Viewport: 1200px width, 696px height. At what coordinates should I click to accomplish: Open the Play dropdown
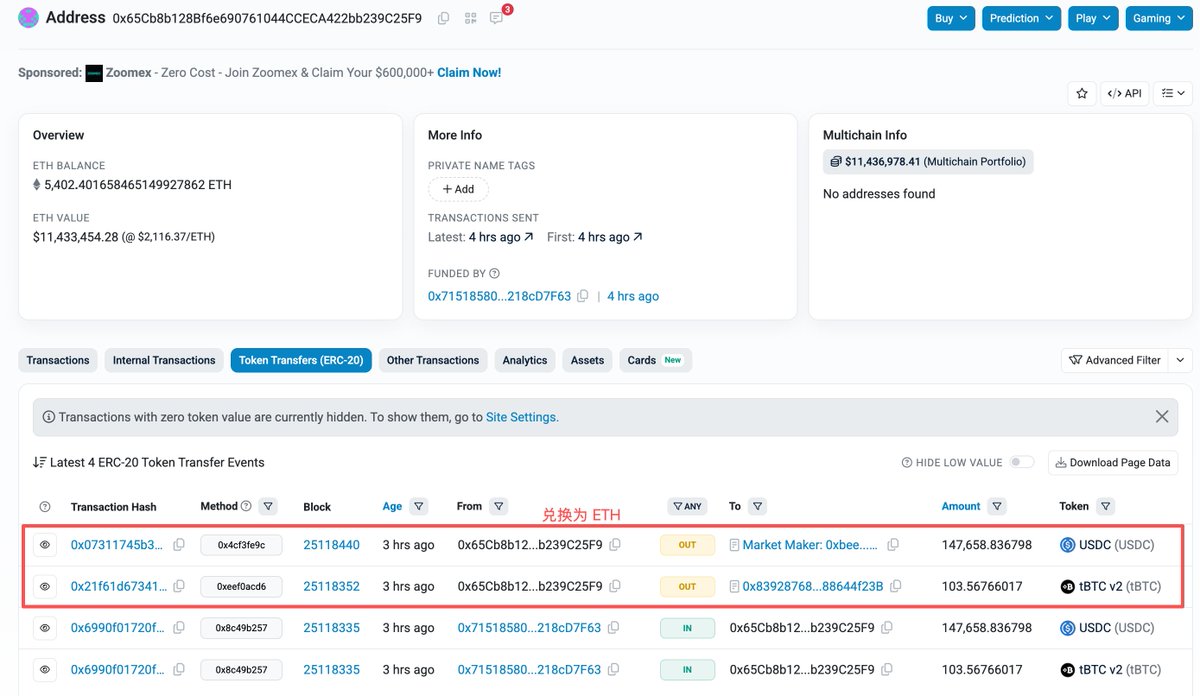1093,18
